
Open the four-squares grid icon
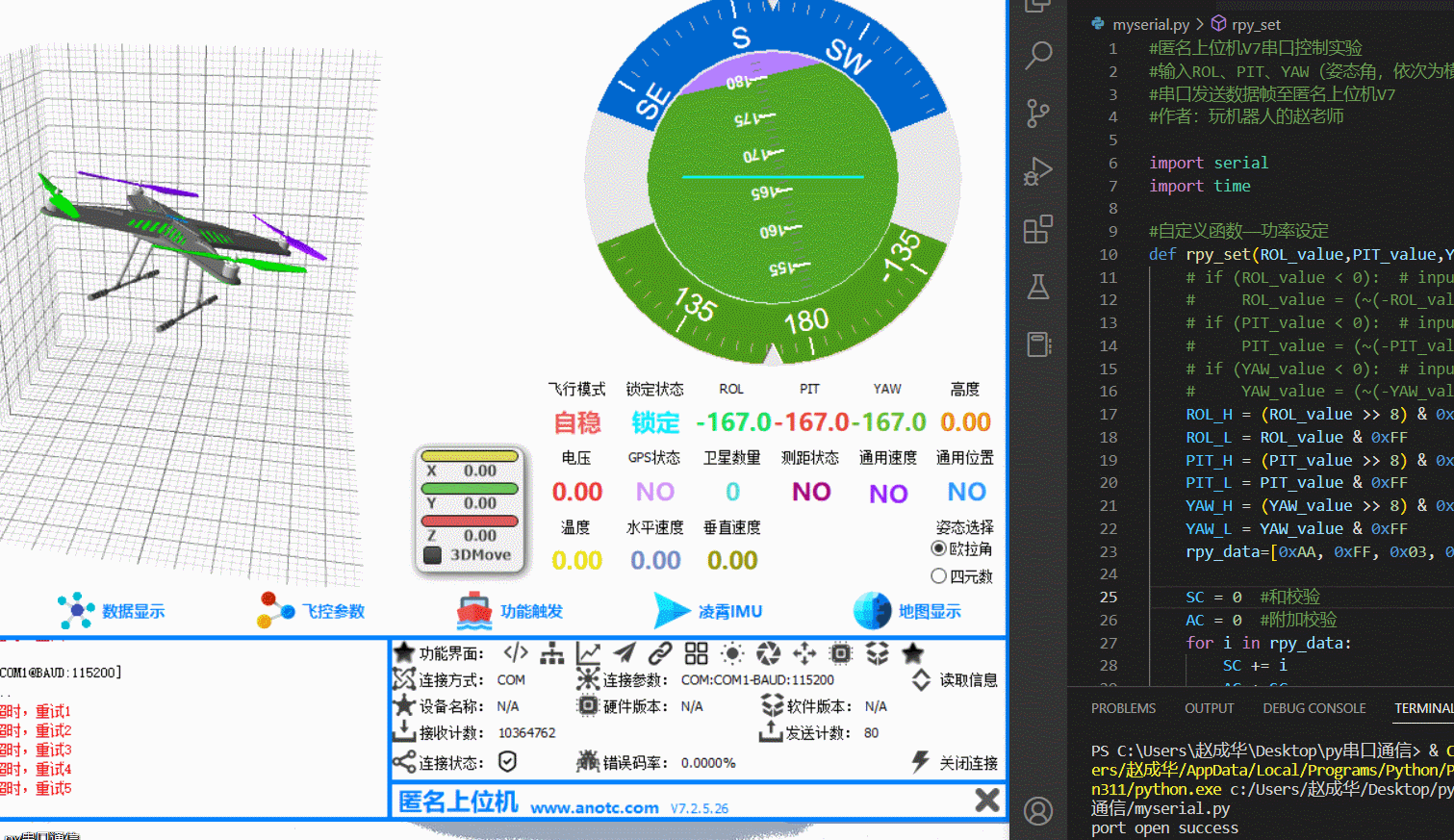click(696, 653)
